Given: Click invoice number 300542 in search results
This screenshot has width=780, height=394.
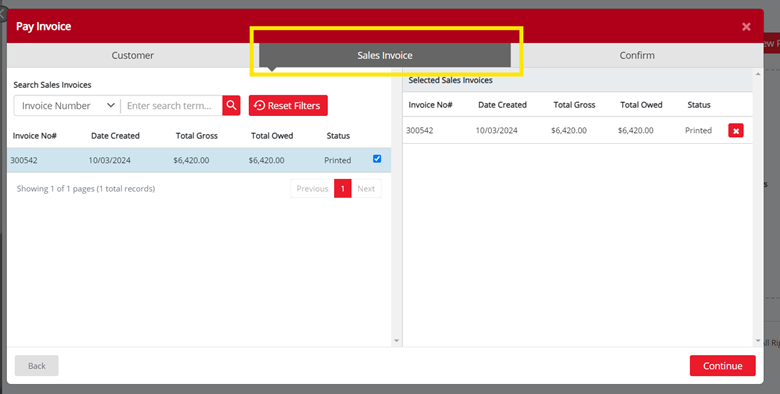Looking at the screenshot, I should click(x=24, y=160).
